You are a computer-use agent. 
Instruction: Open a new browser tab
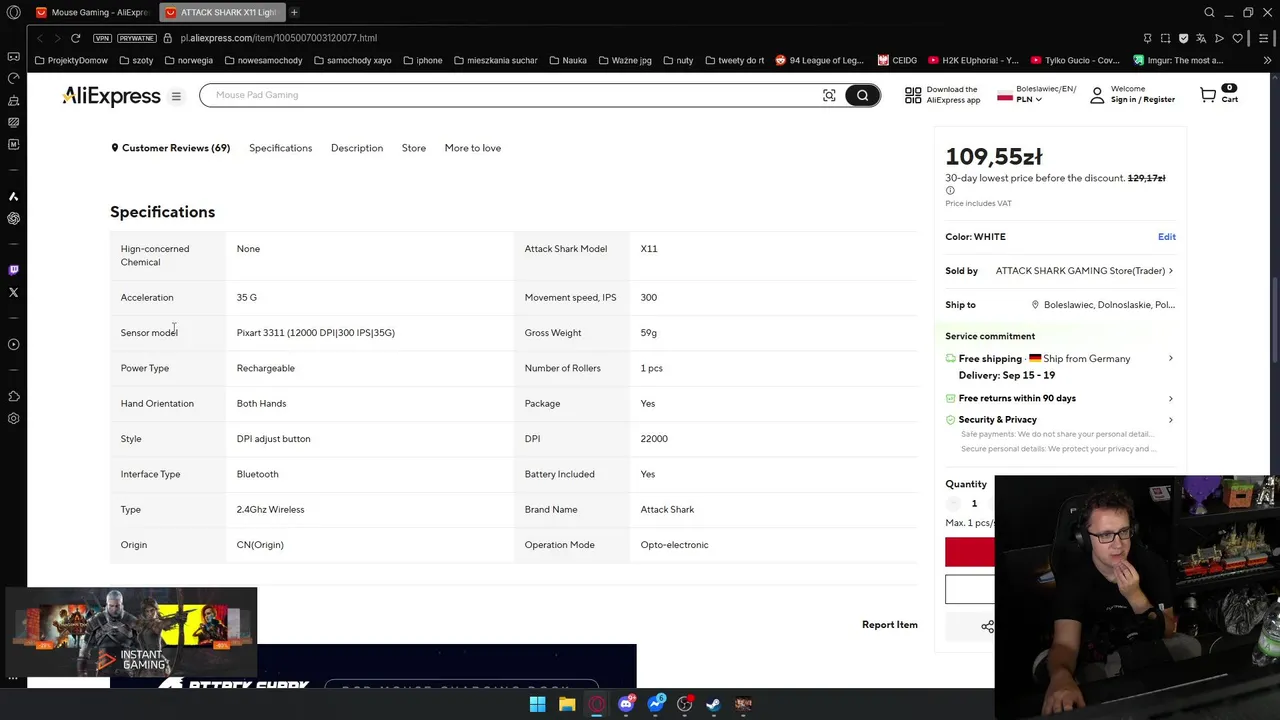294,12
